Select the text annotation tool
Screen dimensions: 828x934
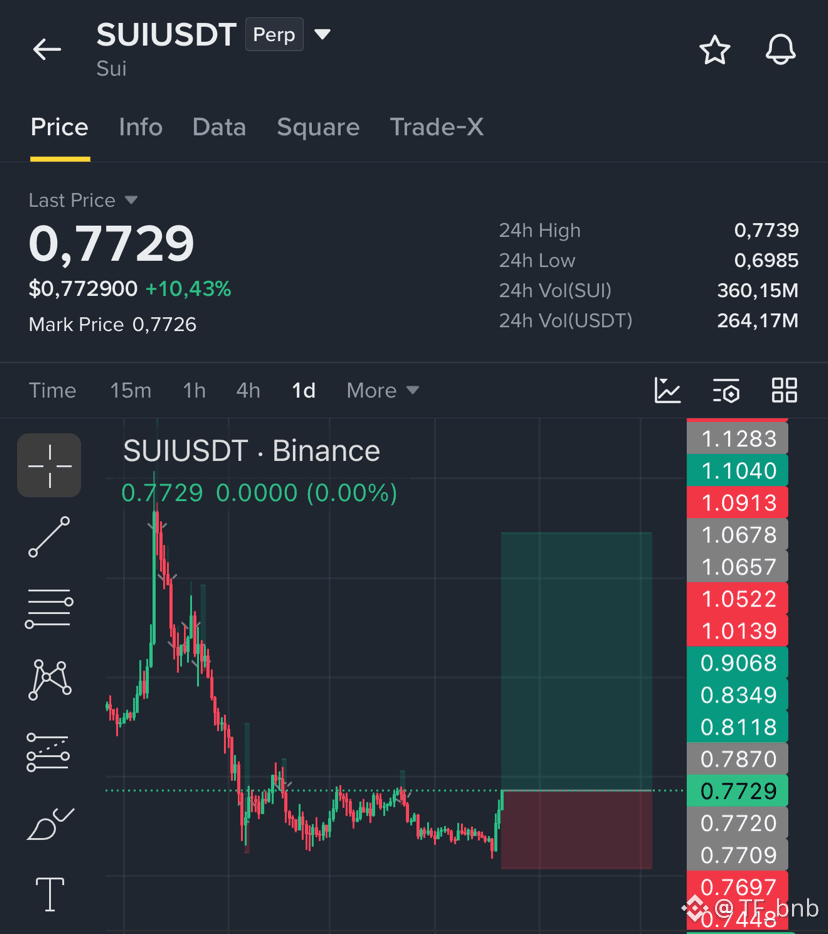[50, 894]
